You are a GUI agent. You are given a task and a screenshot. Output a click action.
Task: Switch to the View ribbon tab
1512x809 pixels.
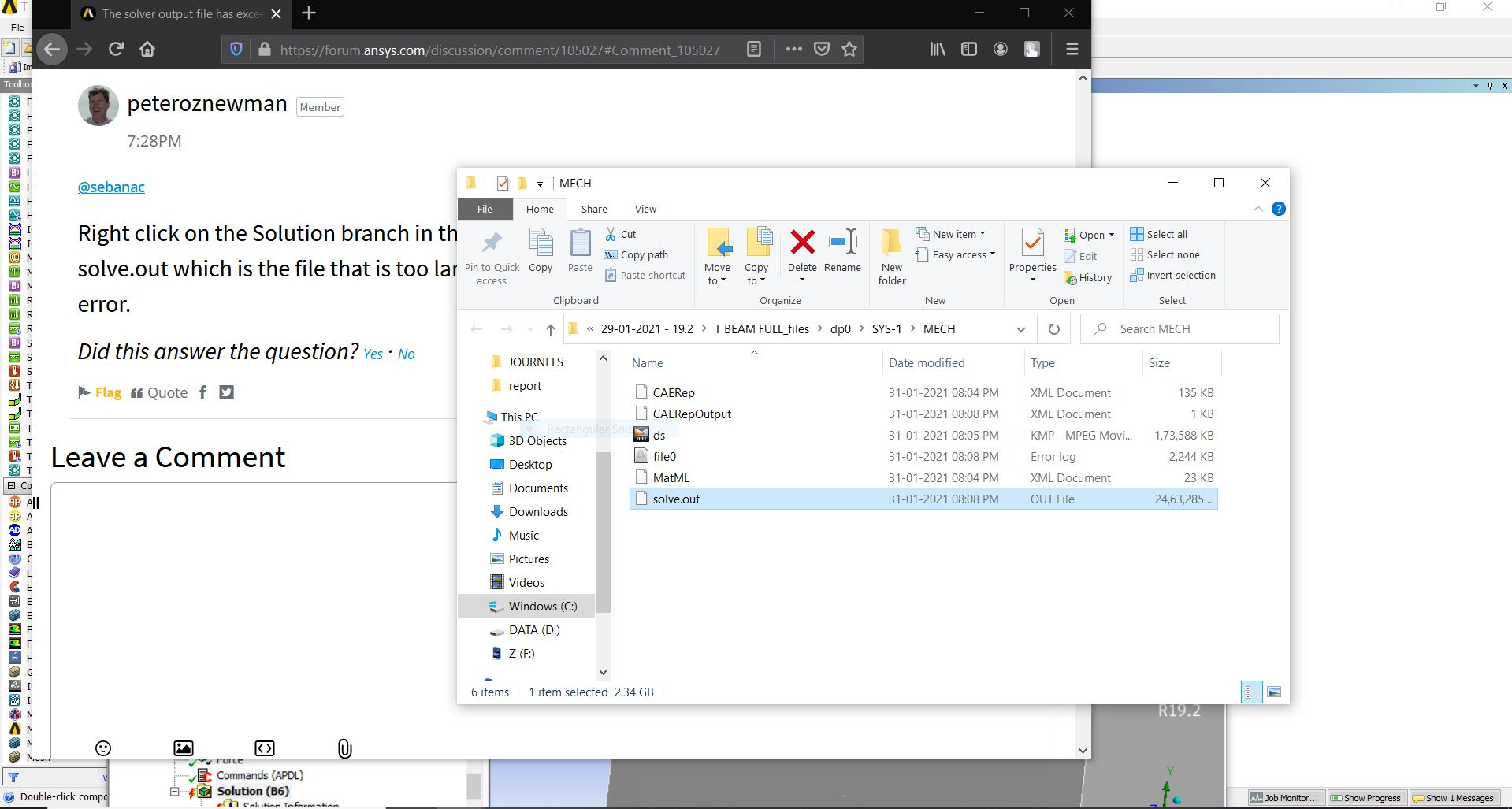pyautogui.click(x=645, y=209)
